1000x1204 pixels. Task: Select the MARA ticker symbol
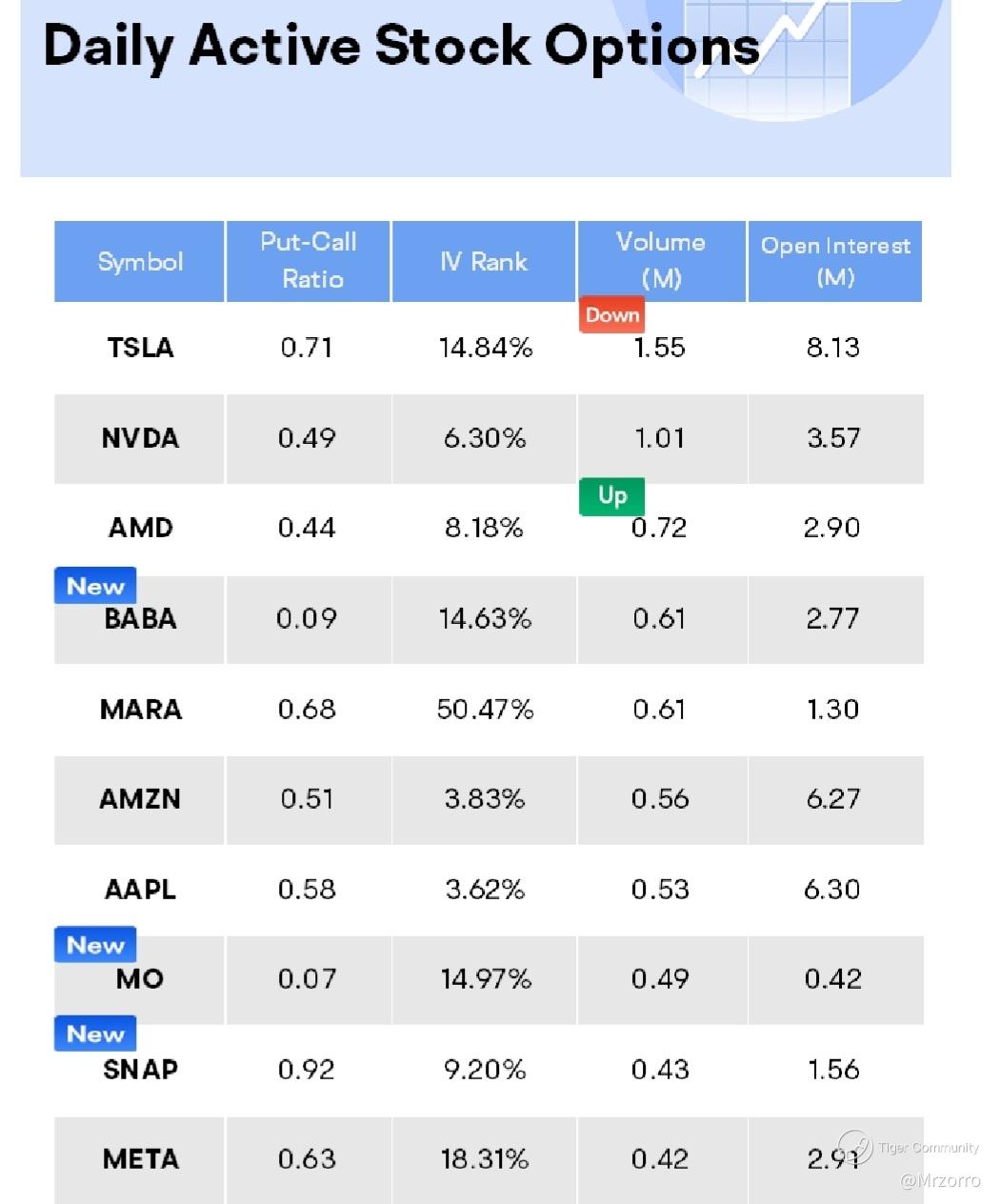click(x=140, y=710)
